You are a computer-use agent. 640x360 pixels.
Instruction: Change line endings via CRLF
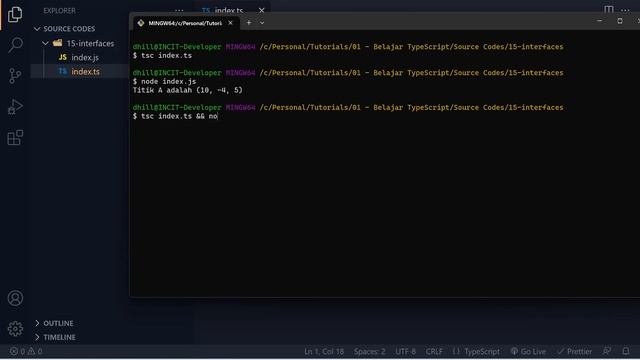(434, 351)
